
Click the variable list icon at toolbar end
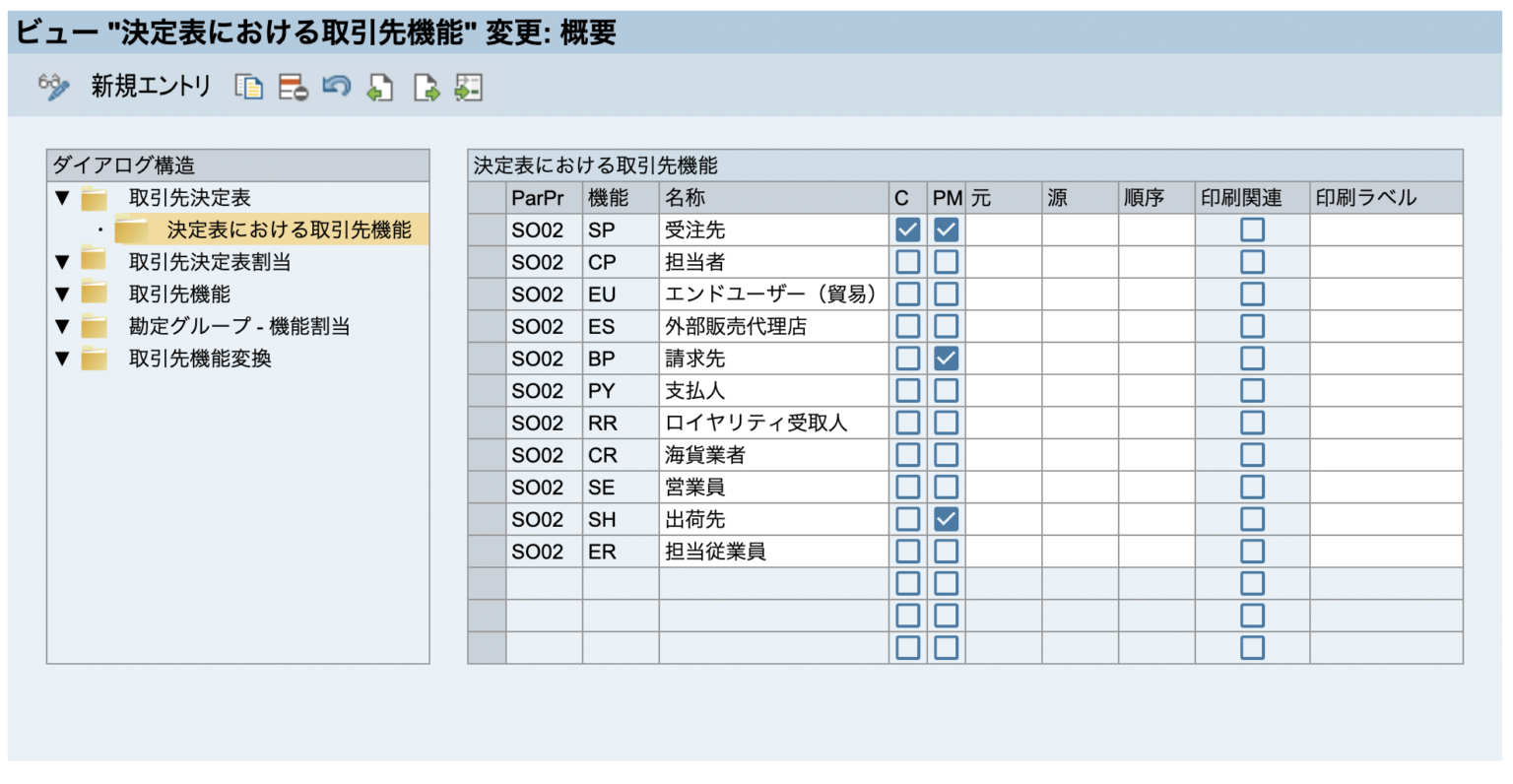469,87
